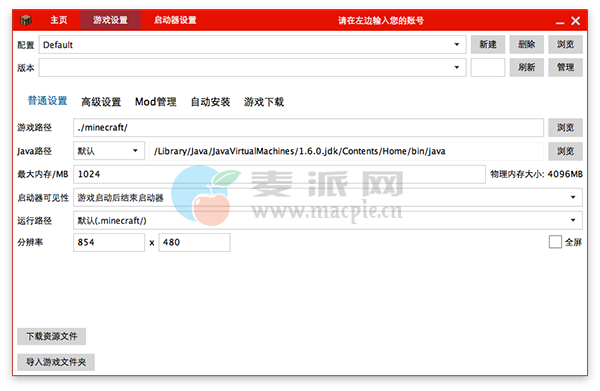Click the 新建 profile button
Image resolution: width=600 pixels, height=391 pixels.
pos(488,44)
